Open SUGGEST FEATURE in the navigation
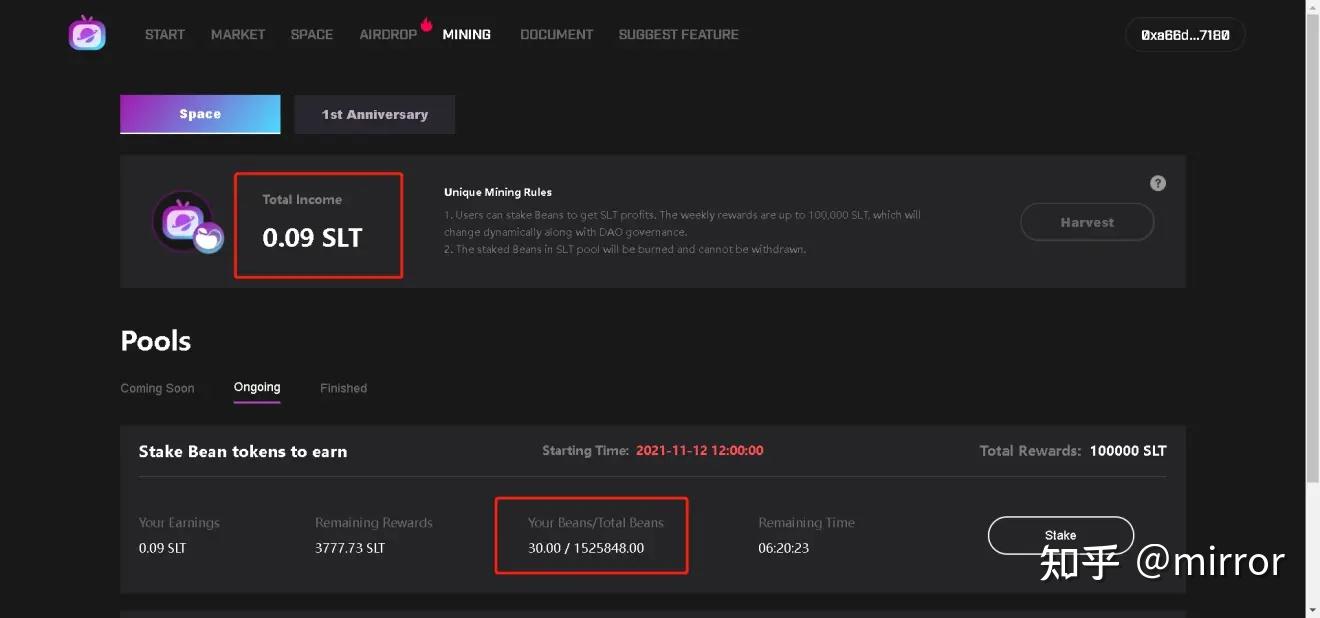Screen dimensions: 1320x618 (679, 34)
